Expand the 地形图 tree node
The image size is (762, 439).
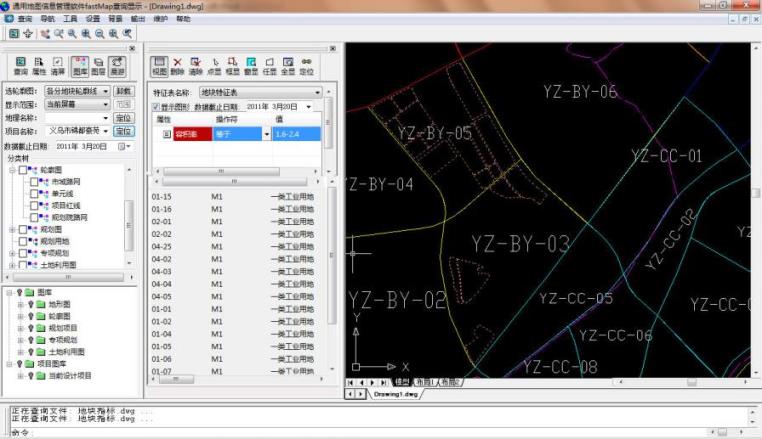[20, 304]
